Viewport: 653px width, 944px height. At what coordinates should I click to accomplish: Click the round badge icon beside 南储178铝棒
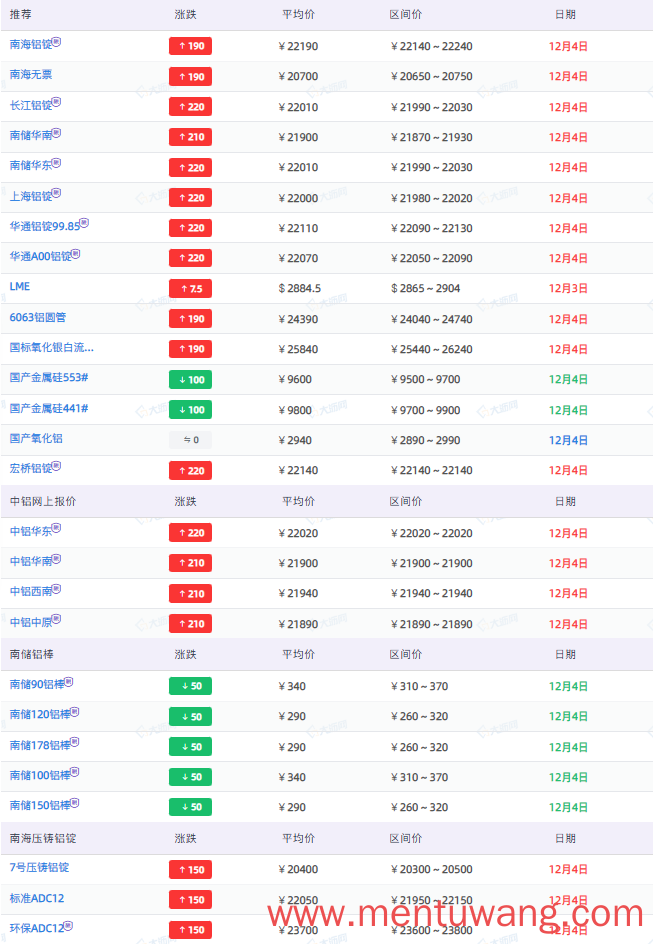[75, 742]
